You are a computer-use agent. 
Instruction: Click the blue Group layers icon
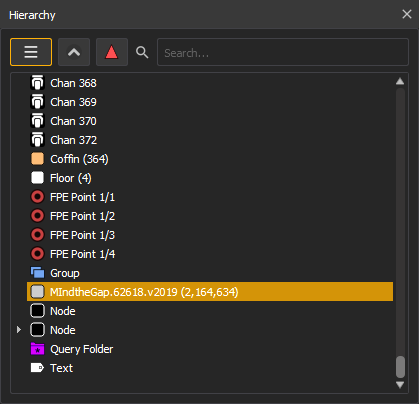click(37, 273)
